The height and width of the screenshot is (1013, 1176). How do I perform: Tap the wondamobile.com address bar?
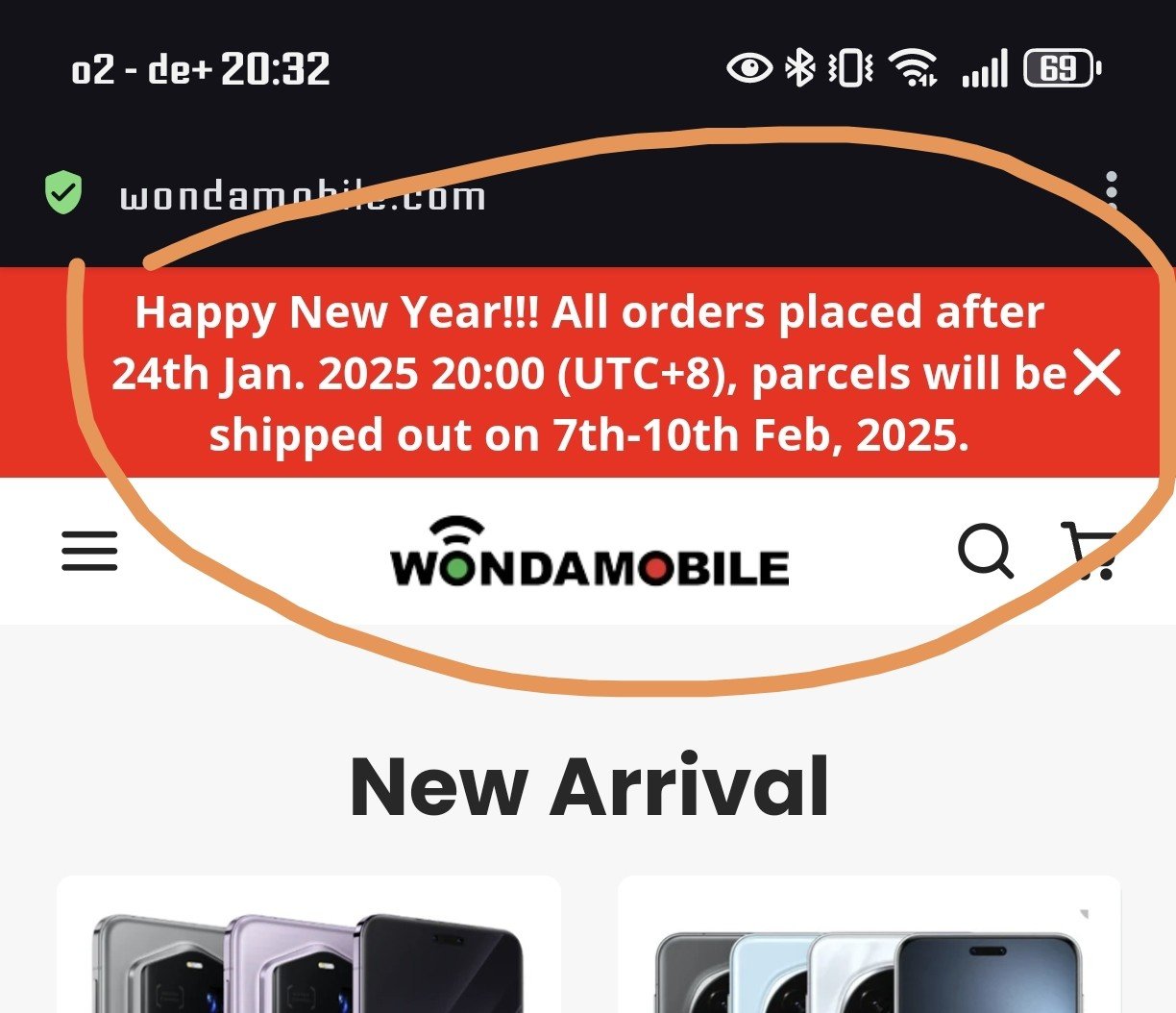[x=303, y=196]
